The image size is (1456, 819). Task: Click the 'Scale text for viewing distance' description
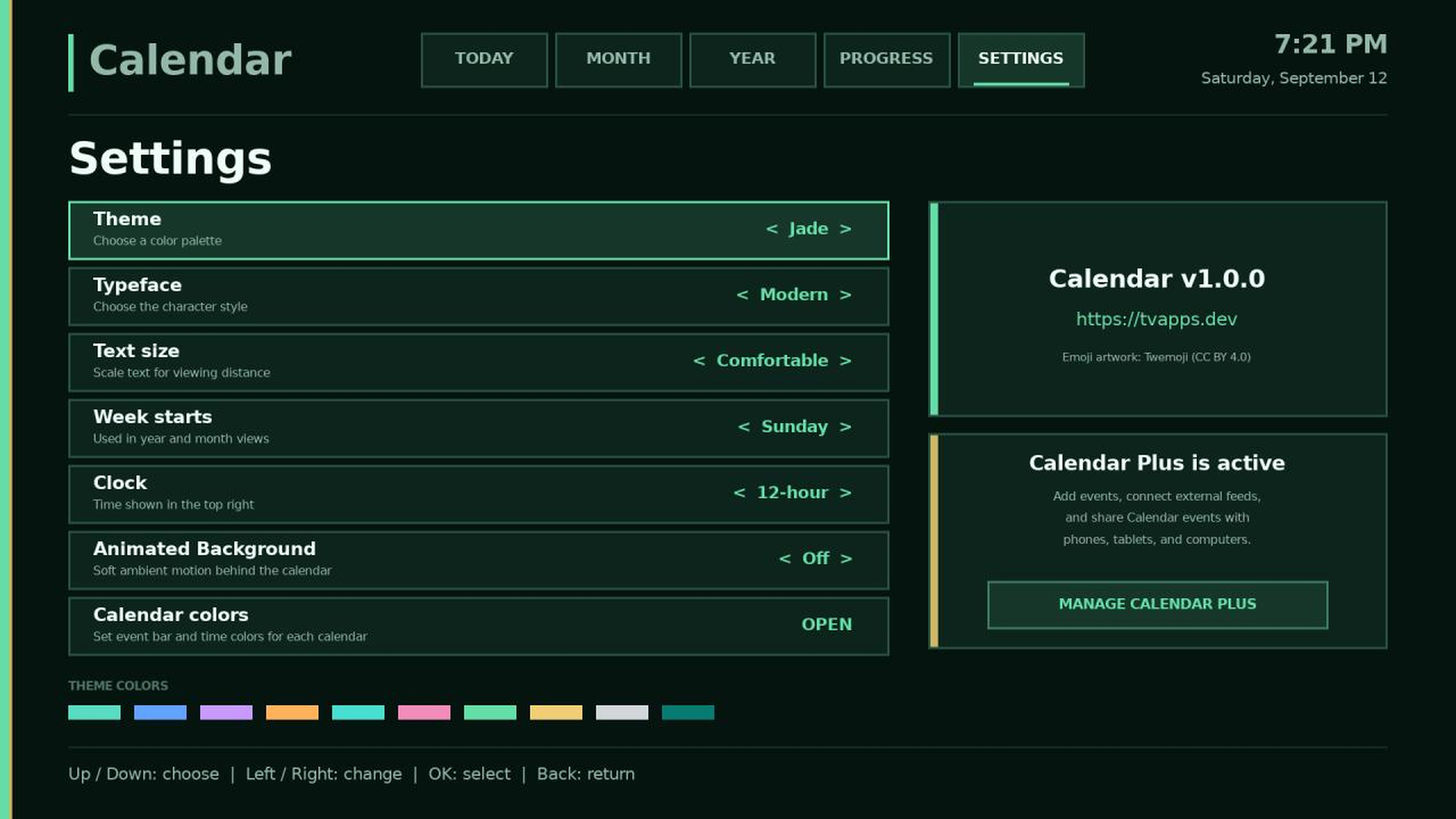181,373
